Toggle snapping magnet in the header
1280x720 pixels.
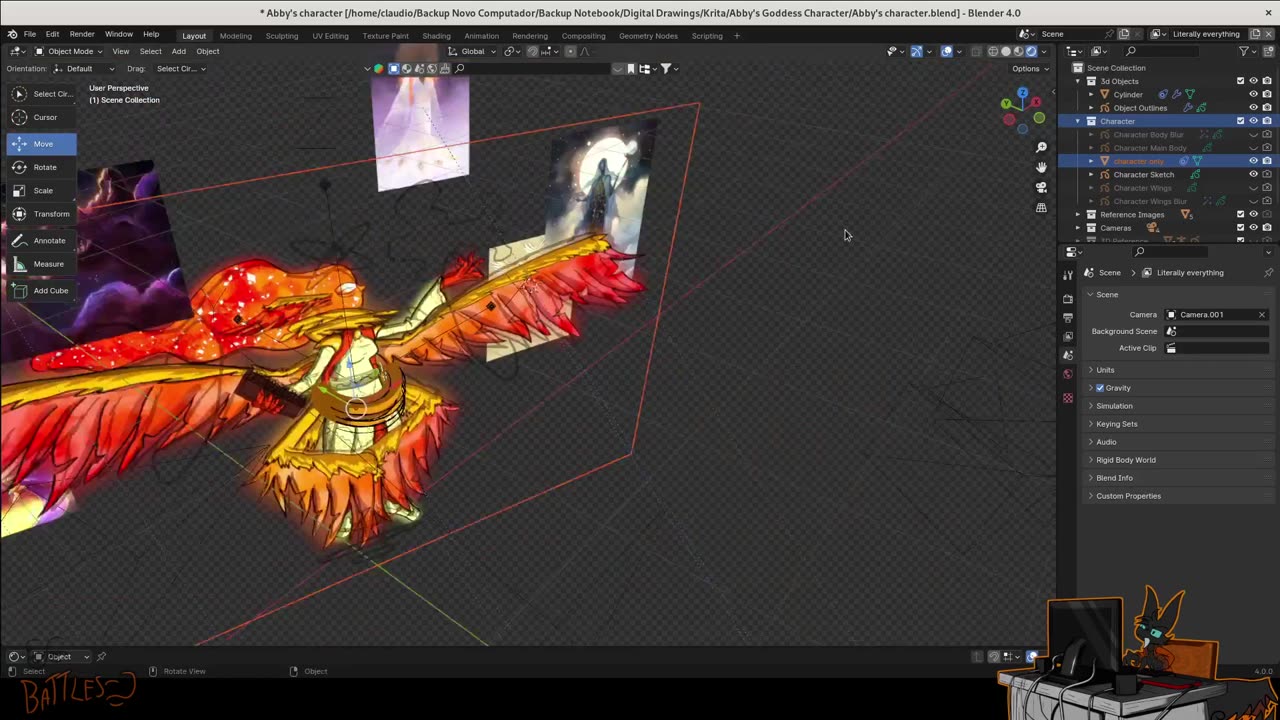pyautogui.click(x=532, y=51)
